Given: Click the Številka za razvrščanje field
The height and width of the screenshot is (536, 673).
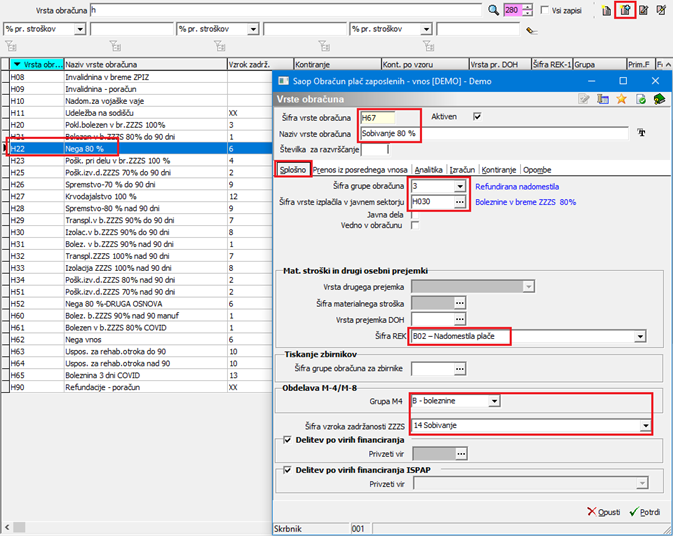Looking at the screenshot, I should pos(374,149).
